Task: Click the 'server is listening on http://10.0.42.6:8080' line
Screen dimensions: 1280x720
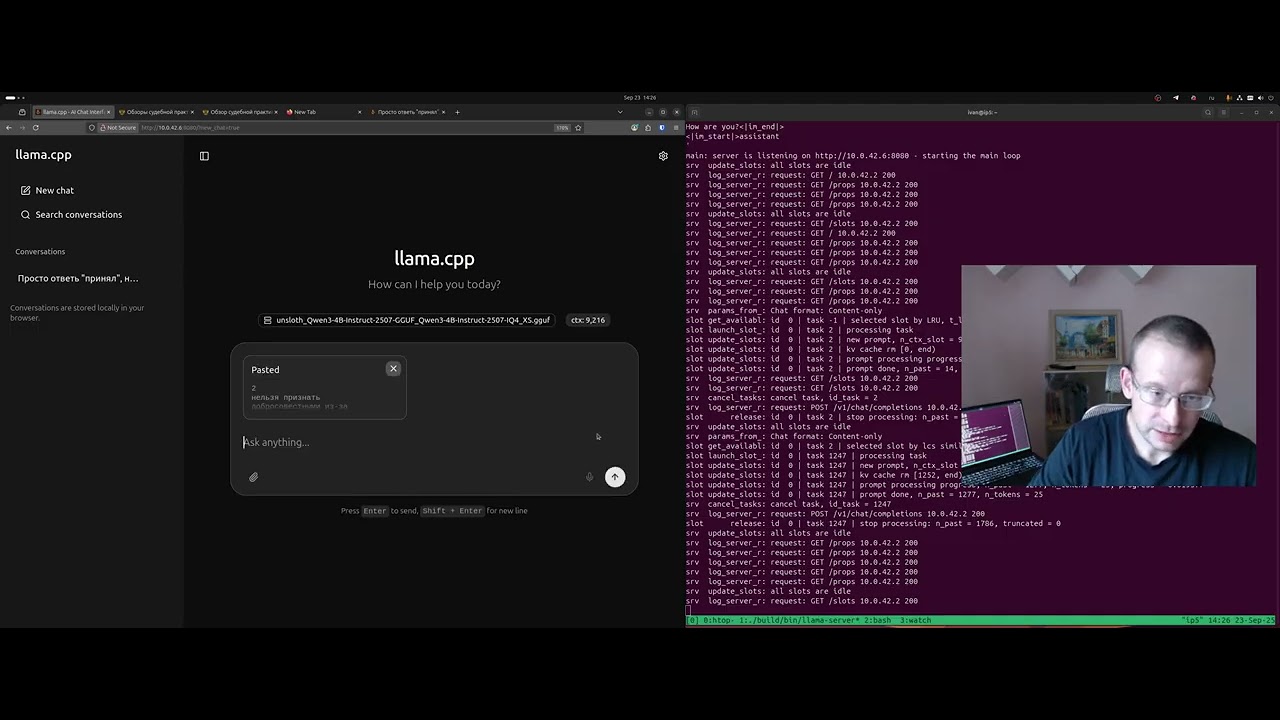Action: [x=853, y=156]
